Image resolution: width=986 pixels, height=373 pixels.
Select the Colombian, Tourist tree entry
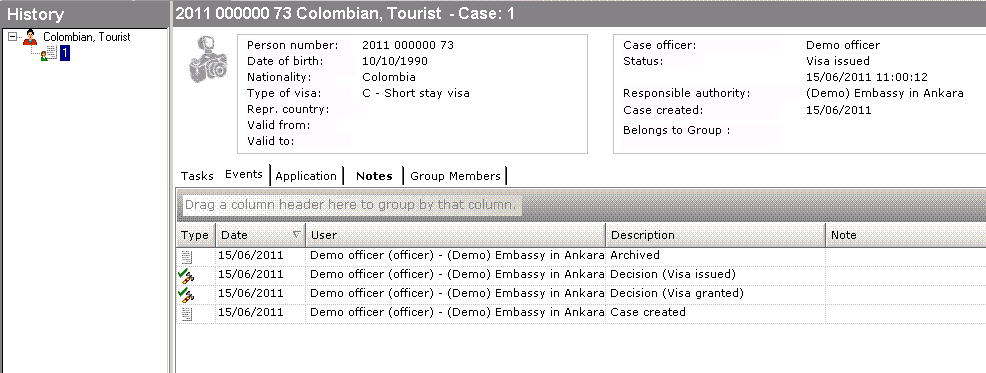pyautogui.click(x=87, y=37)
